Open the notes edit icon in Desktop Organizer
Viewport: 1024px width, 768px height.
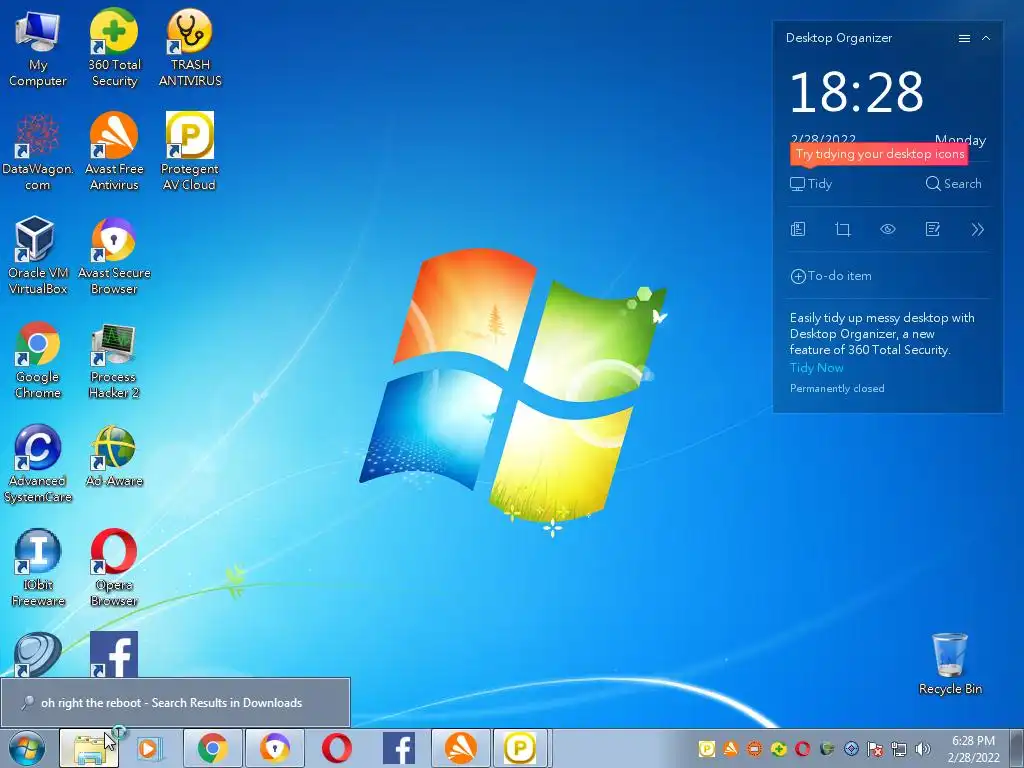pos(933,229)
